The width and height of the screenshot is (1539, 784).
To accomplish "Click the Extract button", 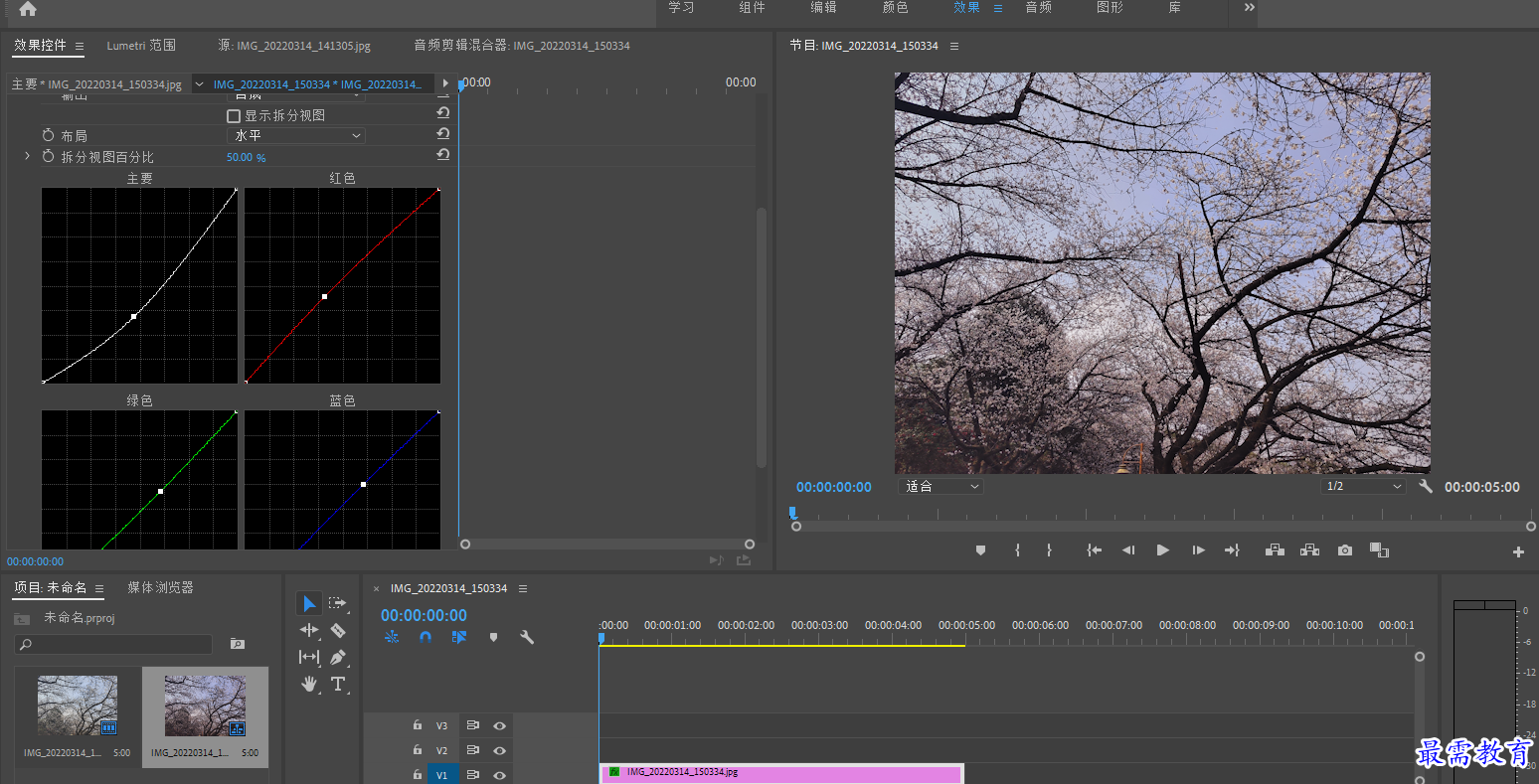I will pyautogui.click(x=1309, y=549).
